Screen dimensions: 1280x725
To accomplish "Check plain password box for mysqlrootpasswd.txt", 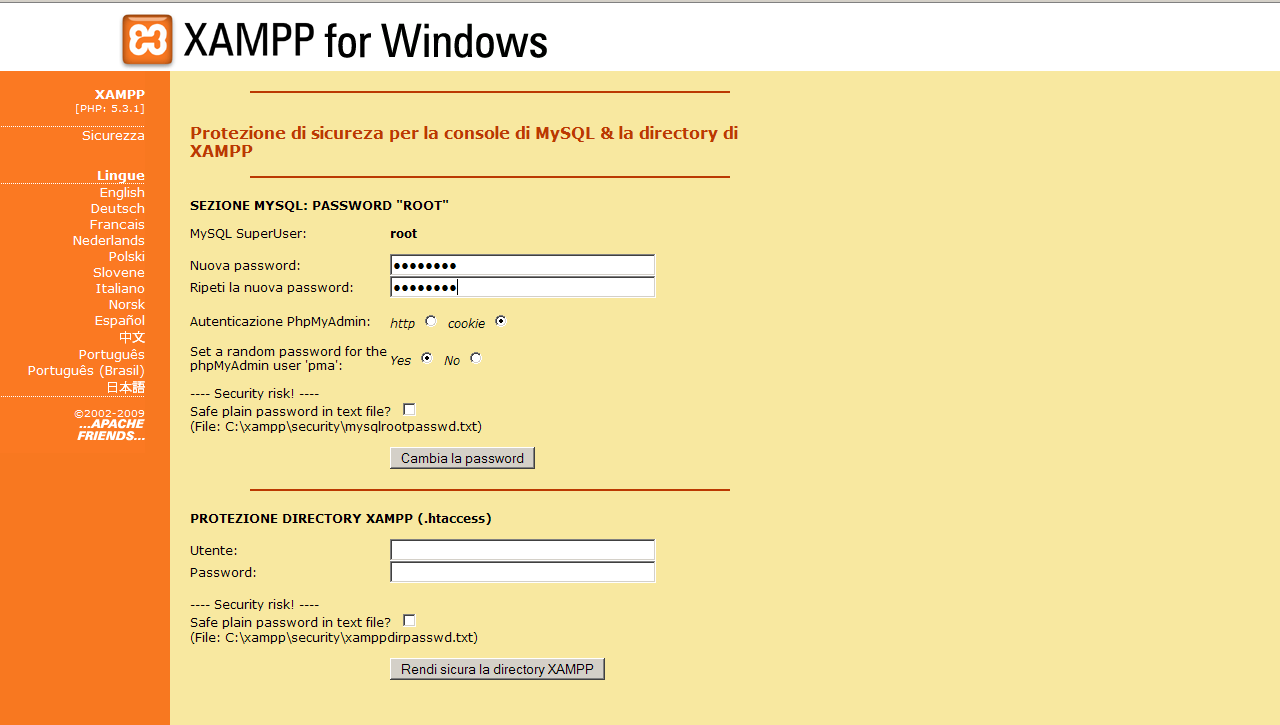I will pos(409,409).
